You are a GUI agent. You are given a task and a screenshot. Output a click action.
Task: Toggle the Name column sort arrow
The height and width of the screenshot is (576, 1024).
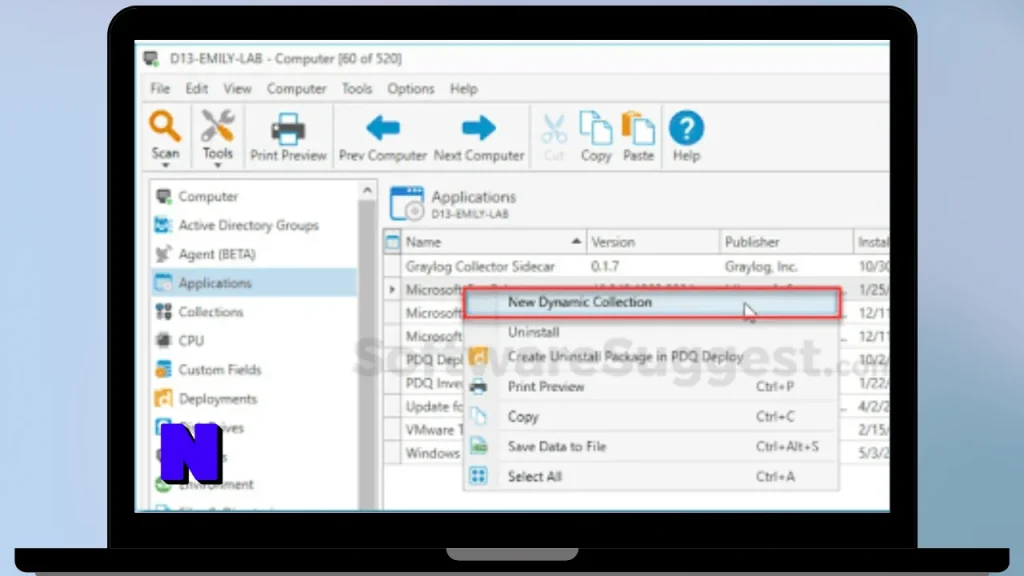point(575,241)
